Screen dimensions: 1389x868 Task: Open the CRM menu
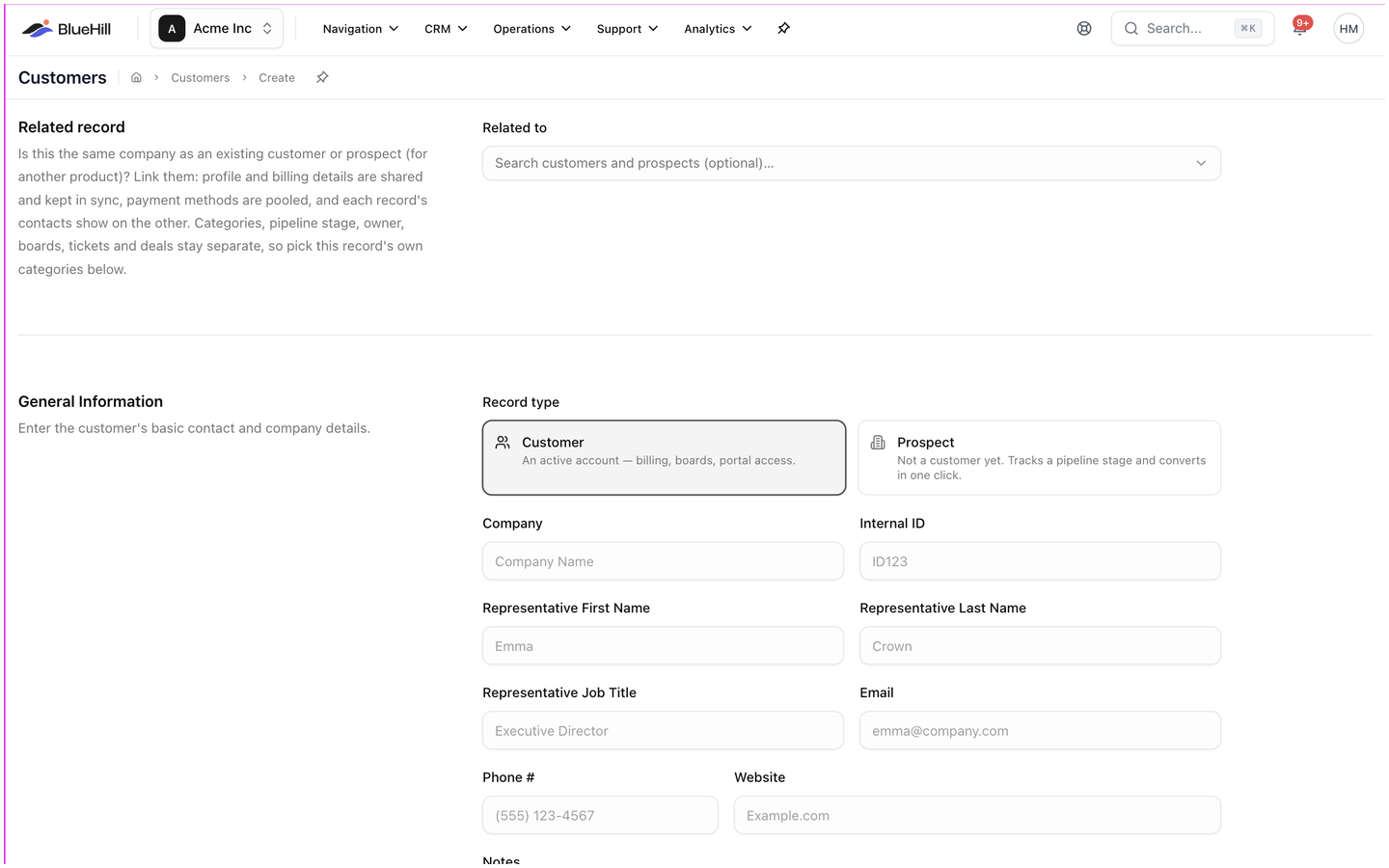tap(446, 29)
